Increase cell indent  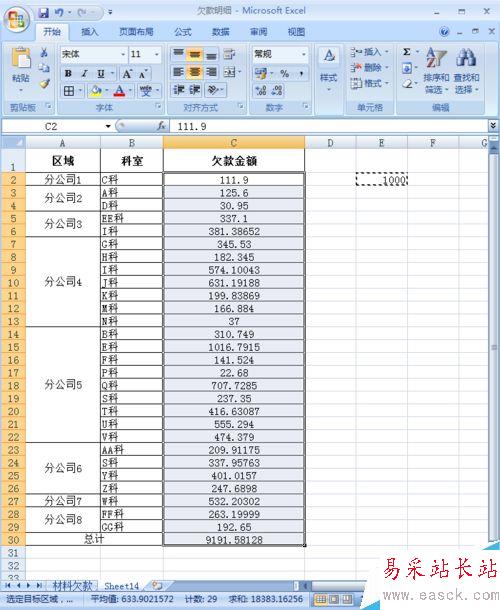pos(195,90)
